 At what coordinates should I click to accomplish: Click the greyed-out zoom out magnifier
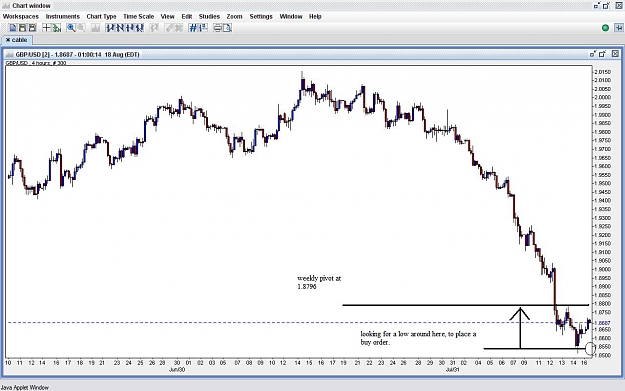tap(81, 28)
